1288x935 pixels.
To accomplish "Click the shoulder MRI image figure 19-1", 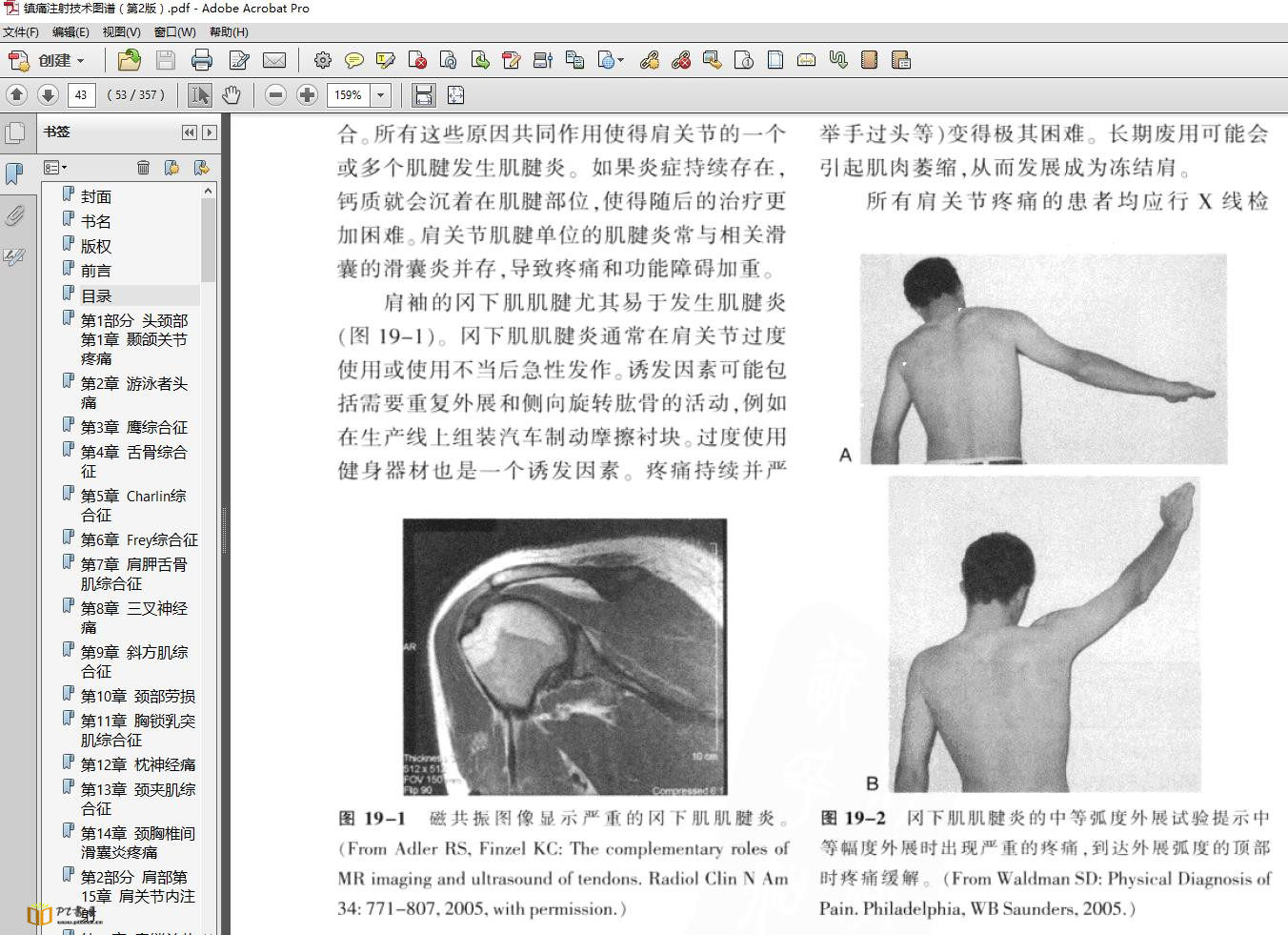I will point(565,658).
